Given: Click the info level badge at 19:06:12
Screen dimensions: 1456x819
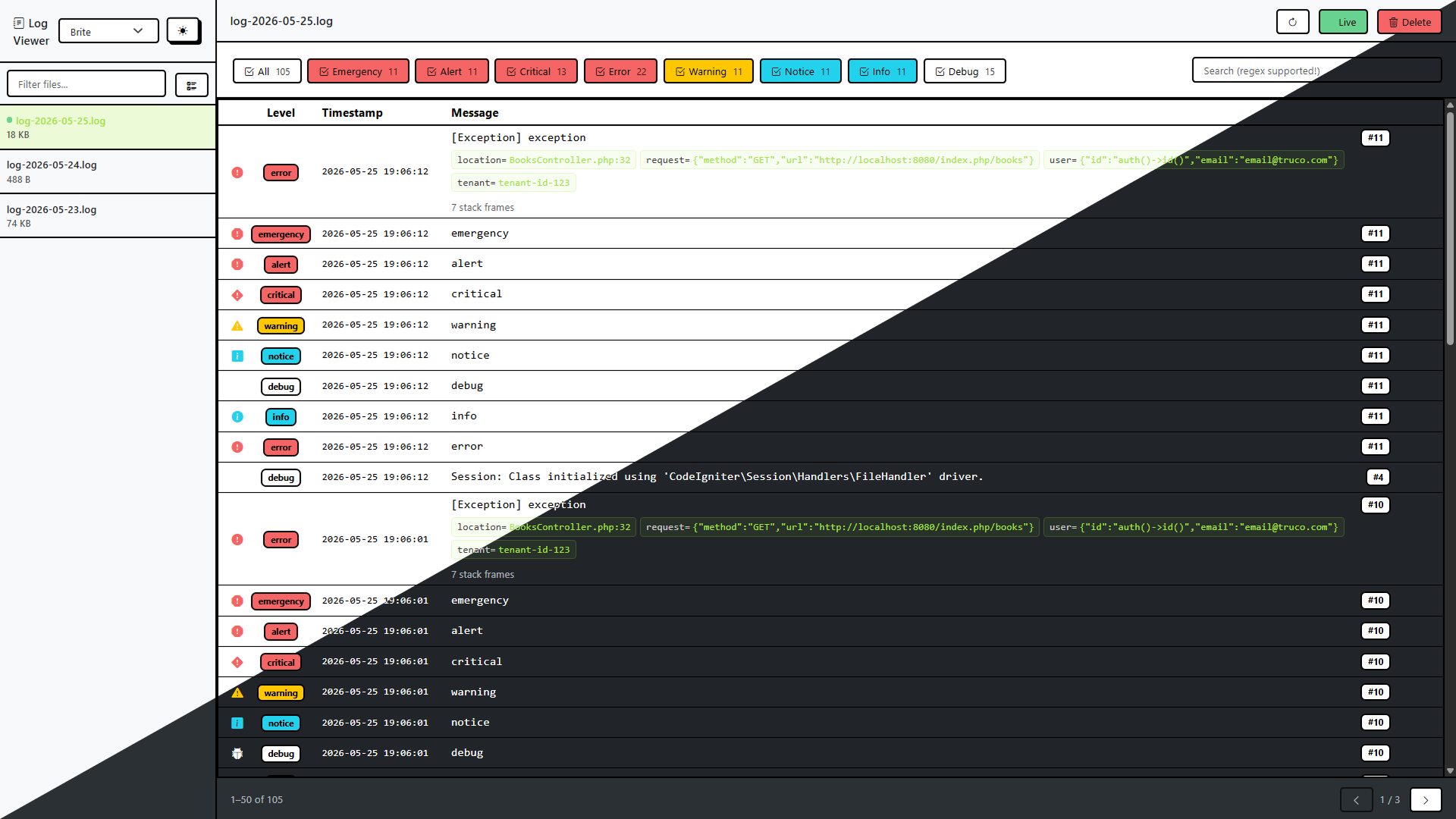Looking at the screenshot, I should (x=281, y=417).
